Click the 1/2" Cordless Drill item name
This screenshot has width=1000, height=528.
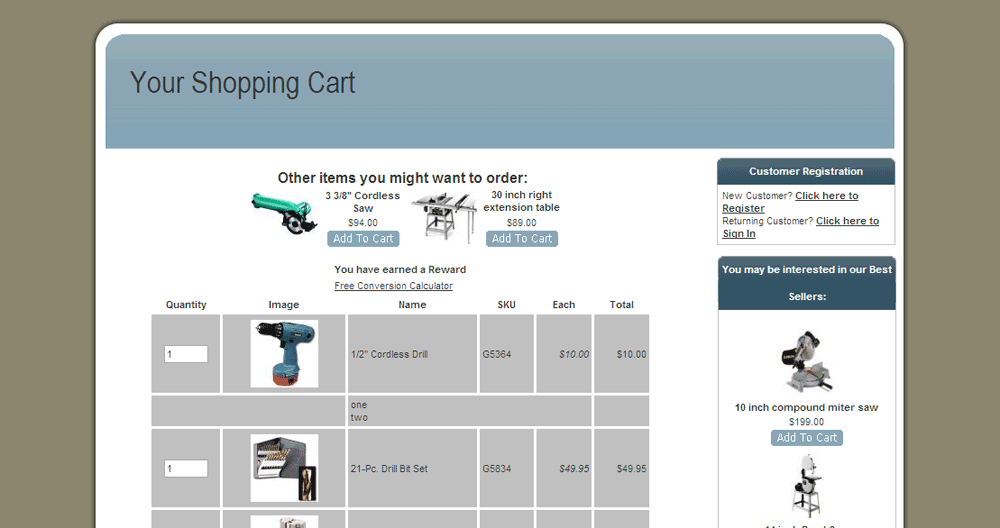(x=389, y=354)
